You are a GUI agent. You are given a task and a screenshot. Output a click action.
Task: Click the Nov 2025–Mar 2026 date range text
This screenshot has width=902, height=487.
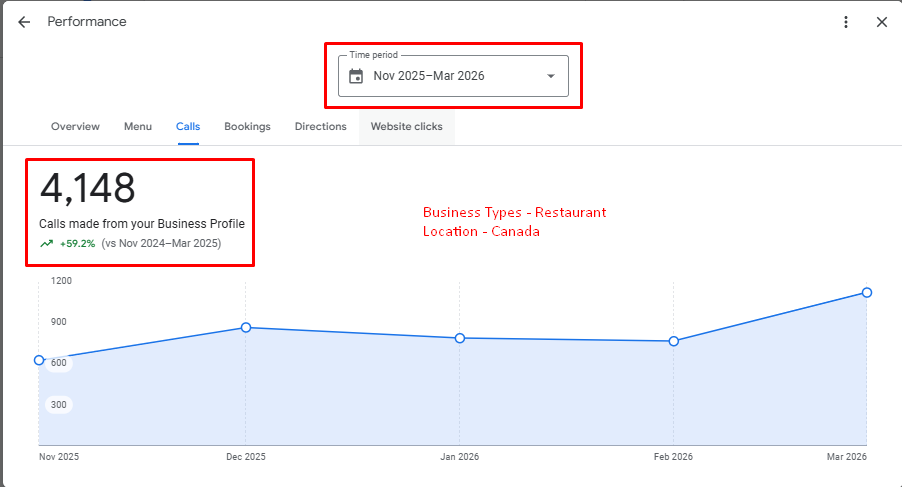[x=429, y=76]
